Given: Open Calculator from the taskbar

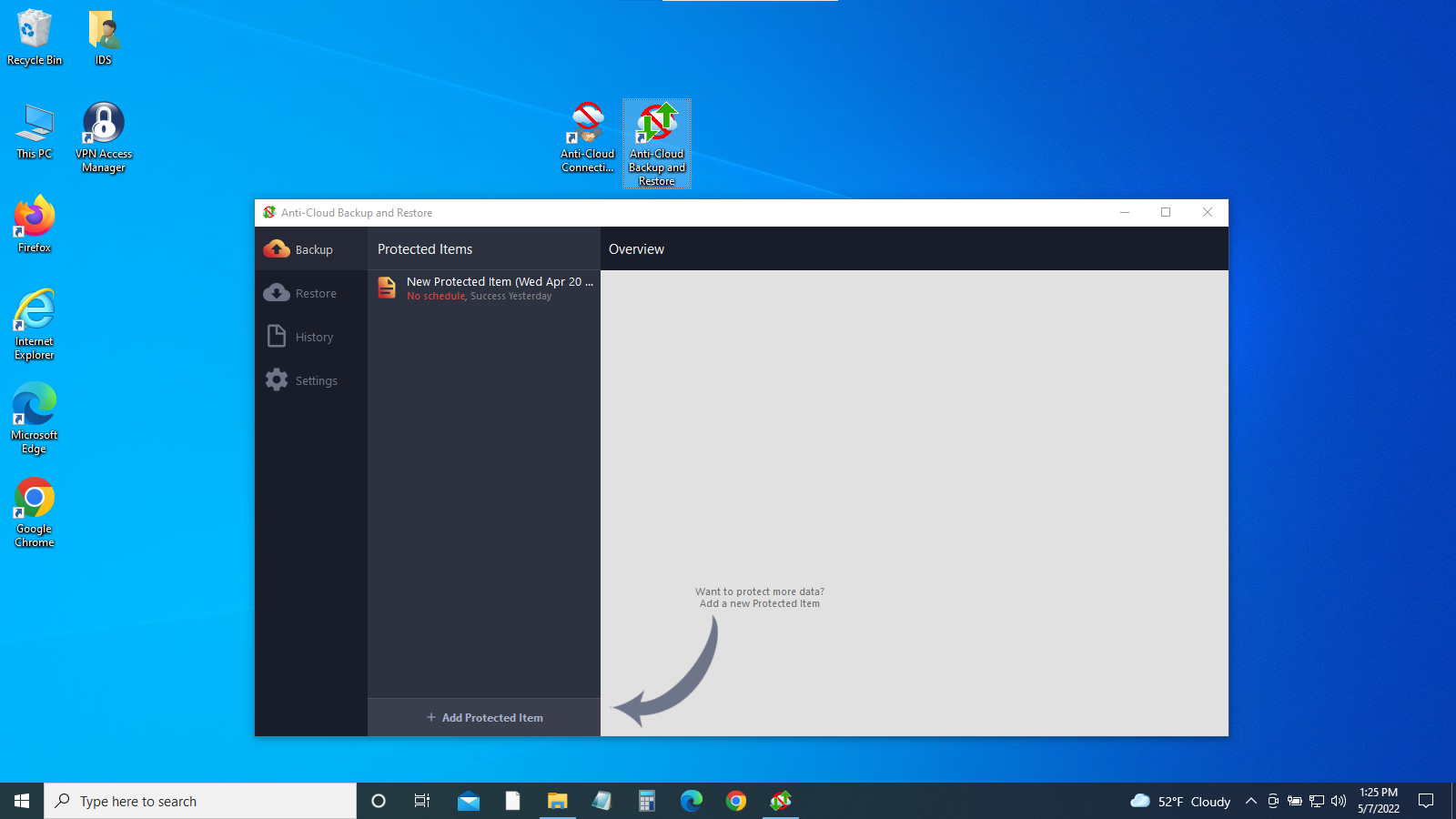Looking at the screenshot, I should [646, 801].
